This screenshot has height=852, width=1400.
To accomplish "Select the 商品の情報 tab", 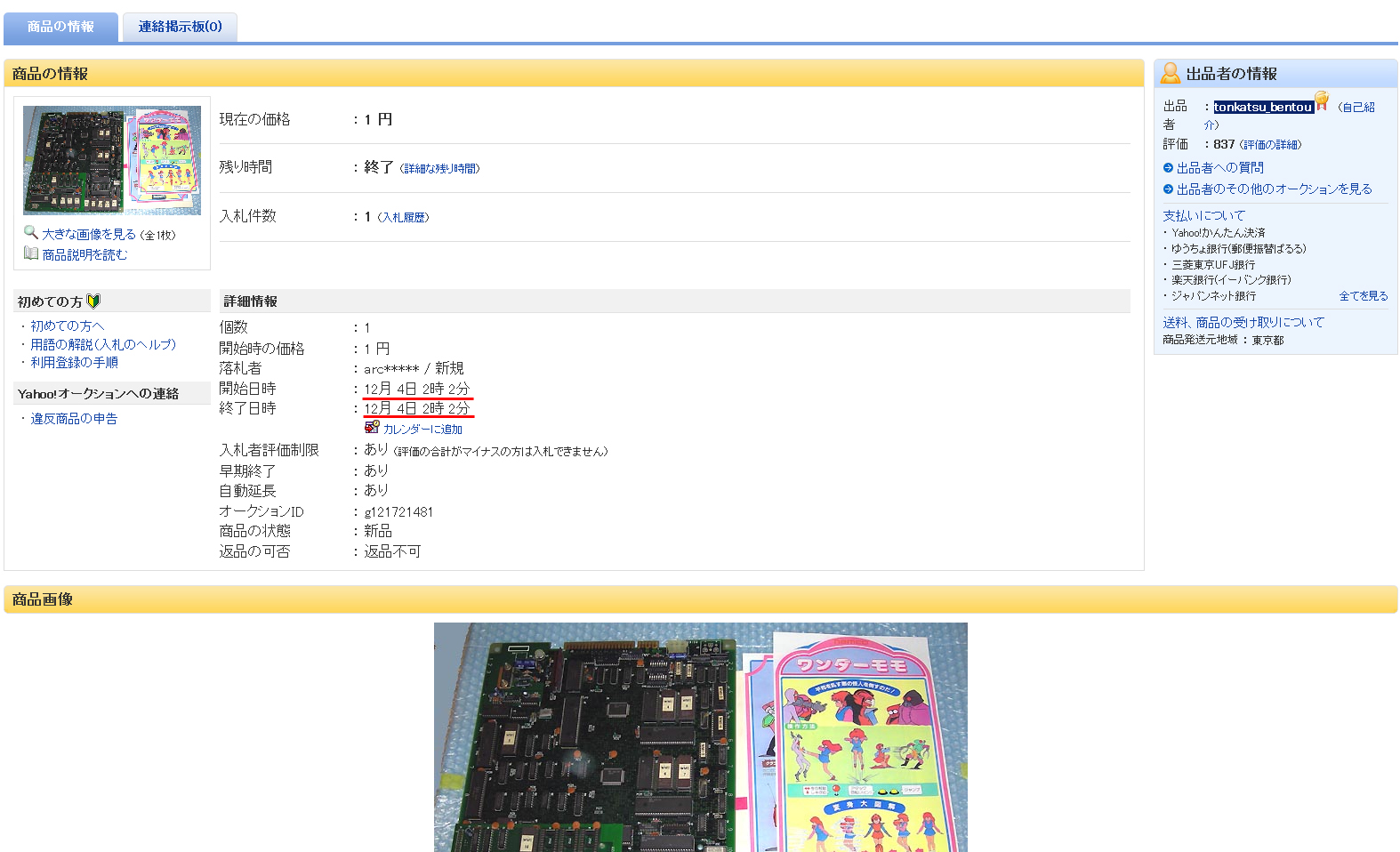I will pos(60,27).
